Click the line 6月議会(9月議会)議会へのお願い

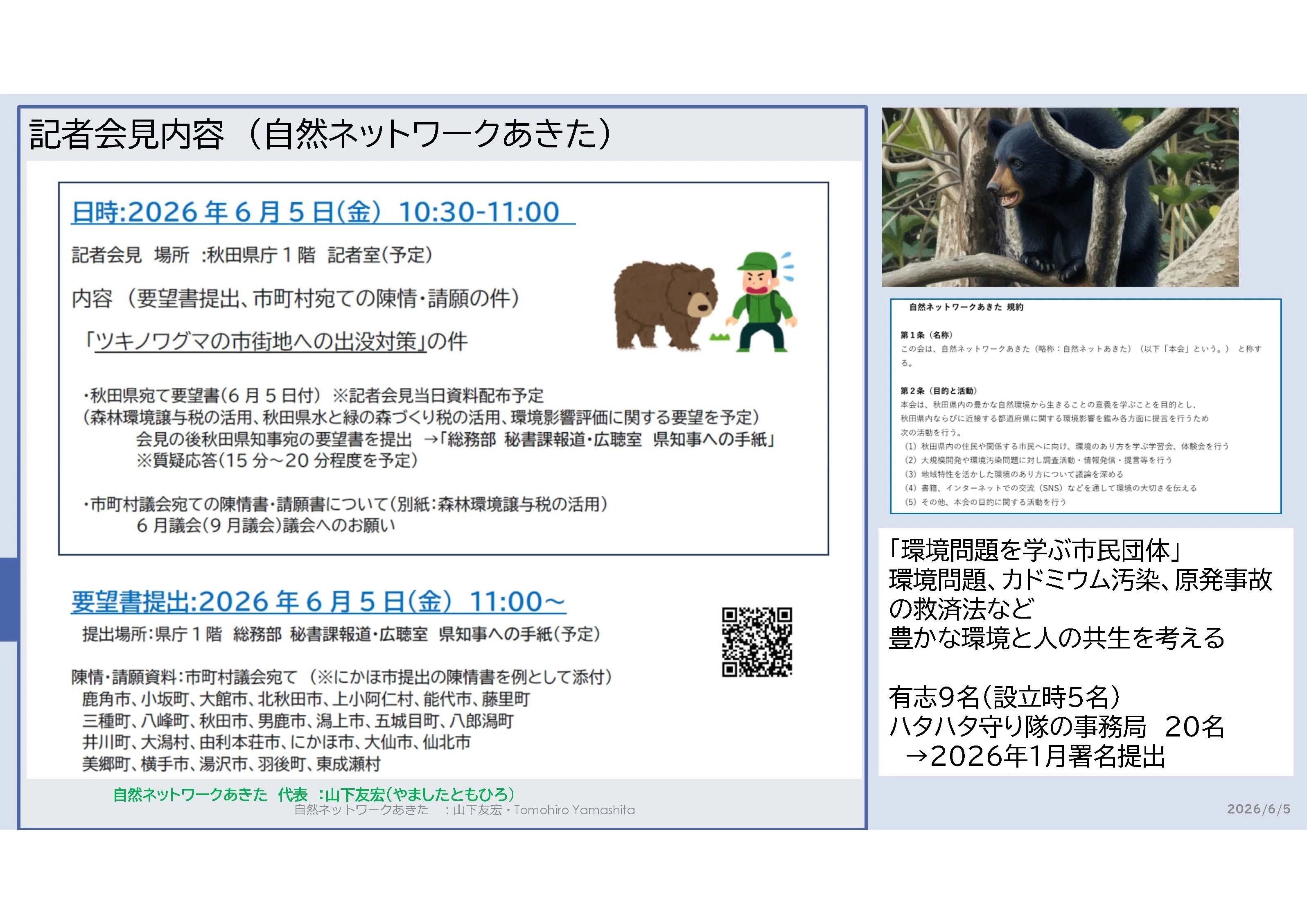(x=265, y=525)
